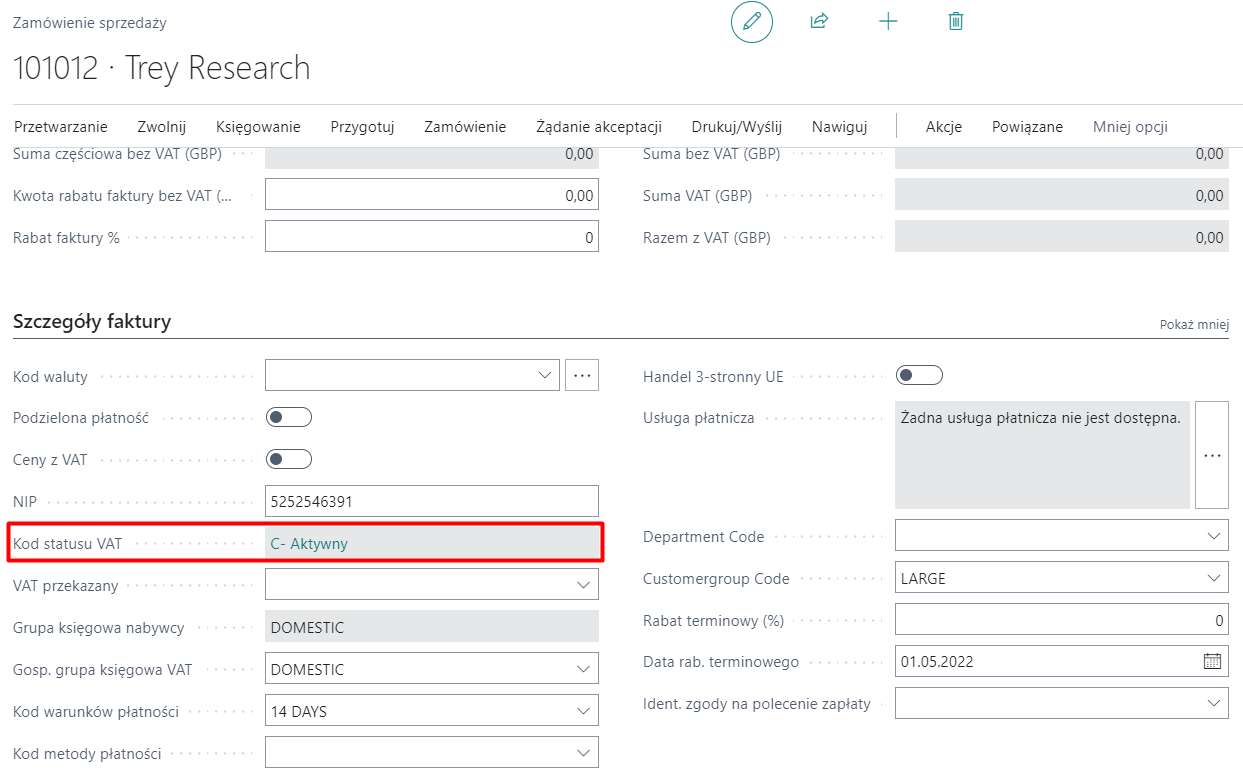This screenshot has height=778, width=1243.
Task: Click the pencil edit icon
Action: pos(752,22)
